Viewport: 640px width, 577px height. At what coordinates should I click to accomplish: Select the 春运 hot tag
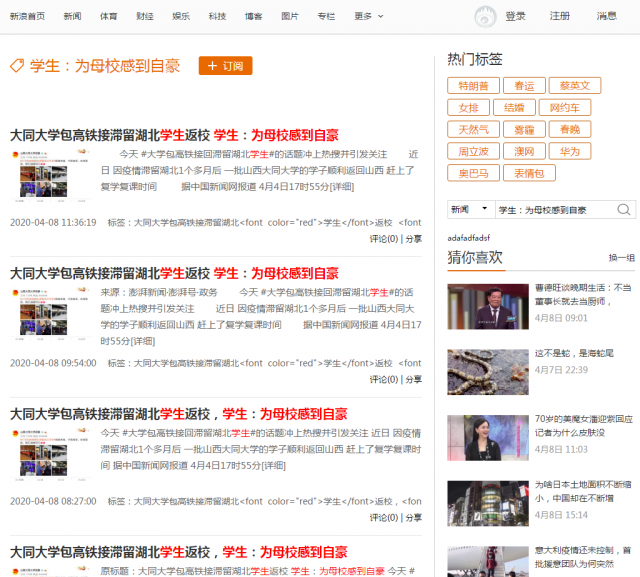click(524, 86)
